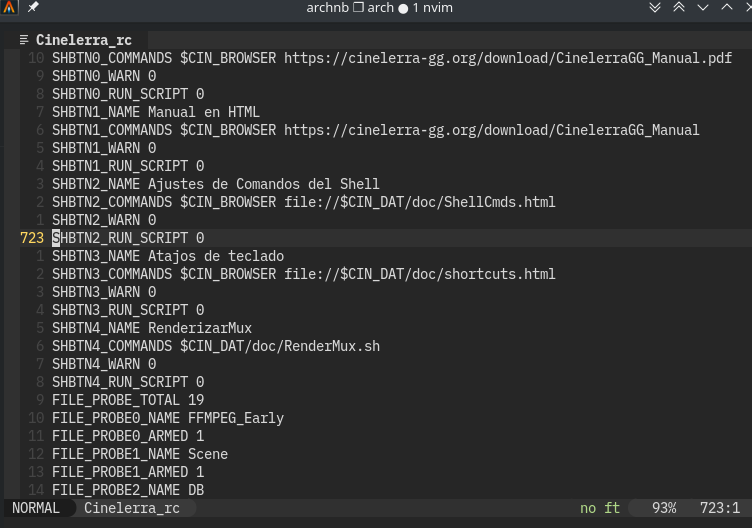Click the 'no ft' filetype indicator
The height and width of the screenshot is (528, 752).
(x=600, y=508)
